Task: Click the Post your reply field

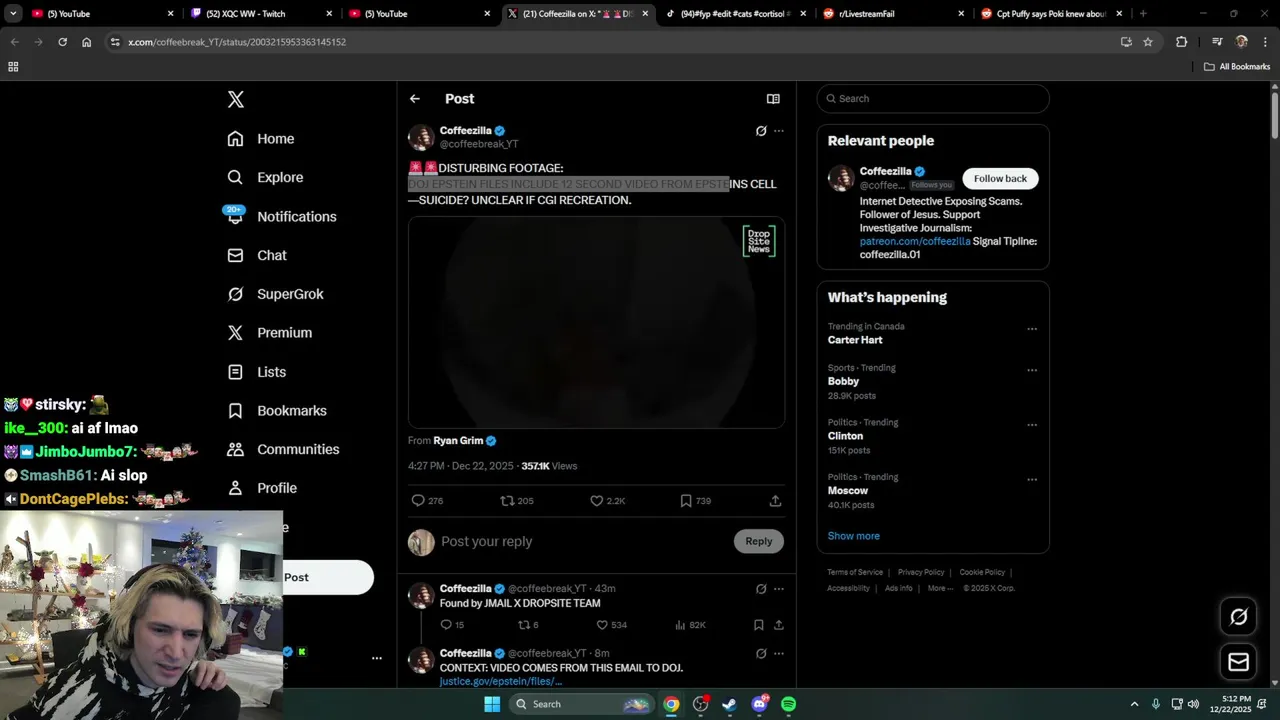Action: (x=580, y=541)
